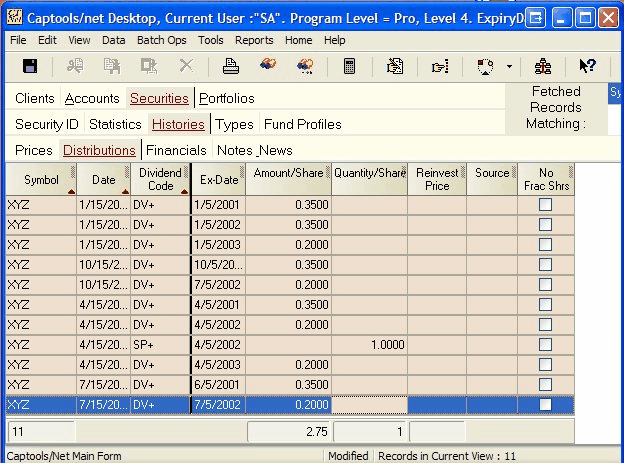The height and width of the screenshot is (463, 624).
Task: Click the What's This help icon
Action: (588, 66)
